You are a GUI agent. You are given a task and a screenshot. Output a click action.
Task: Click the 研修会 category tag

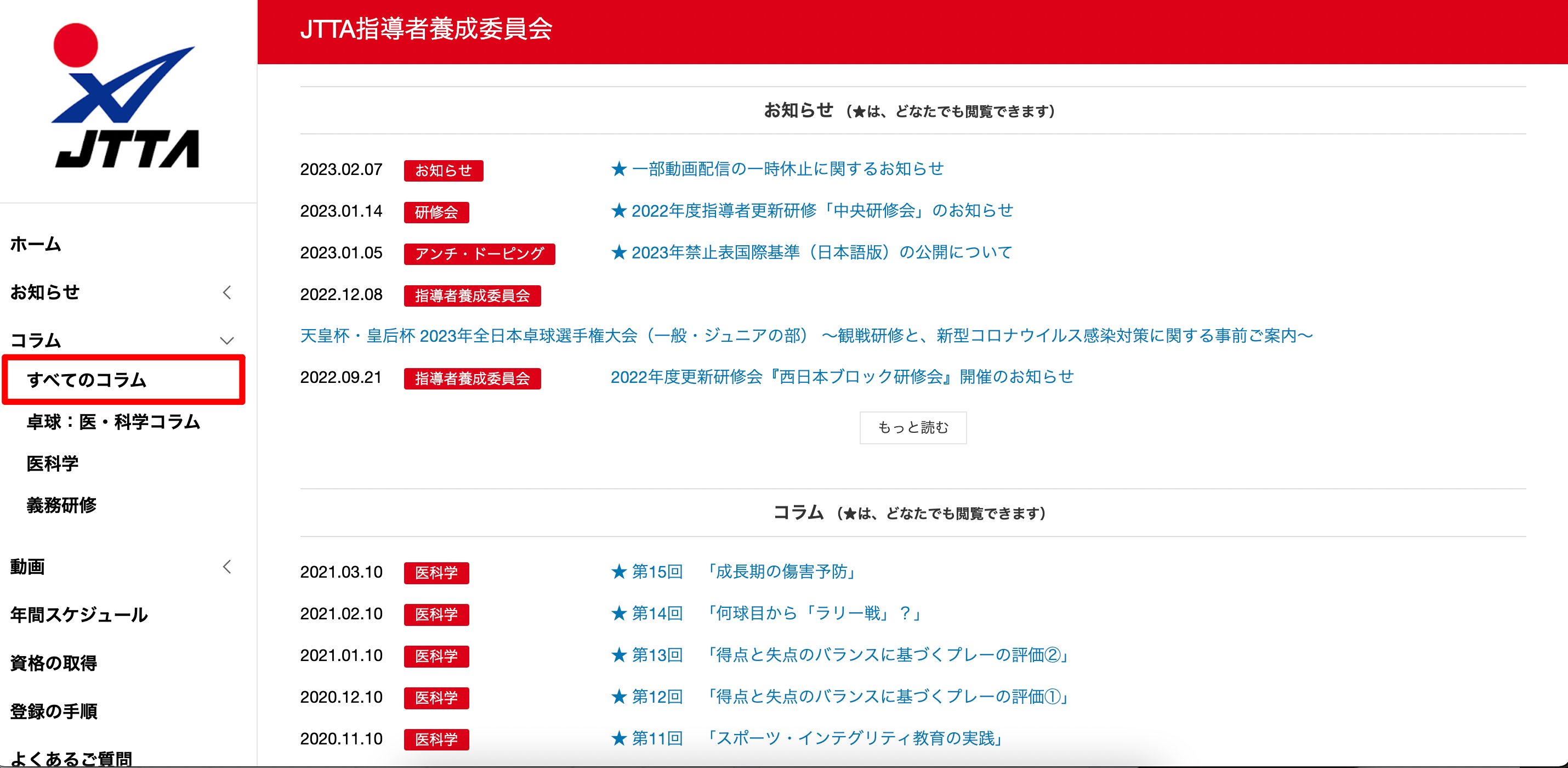tap(436, 212)
